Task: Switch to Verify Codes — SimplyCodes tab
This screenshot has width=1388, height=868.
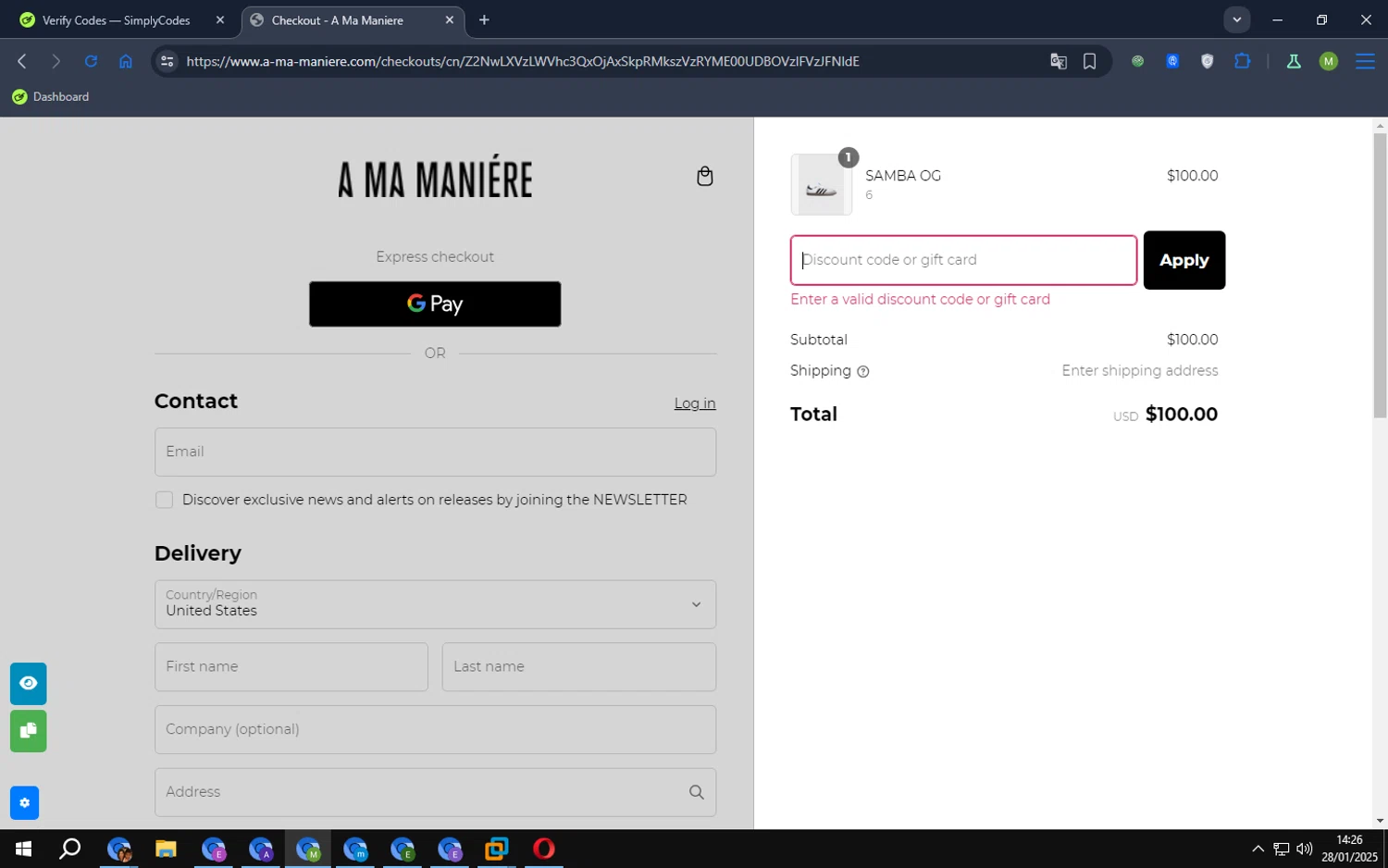Action: click(x=116, y=20)
